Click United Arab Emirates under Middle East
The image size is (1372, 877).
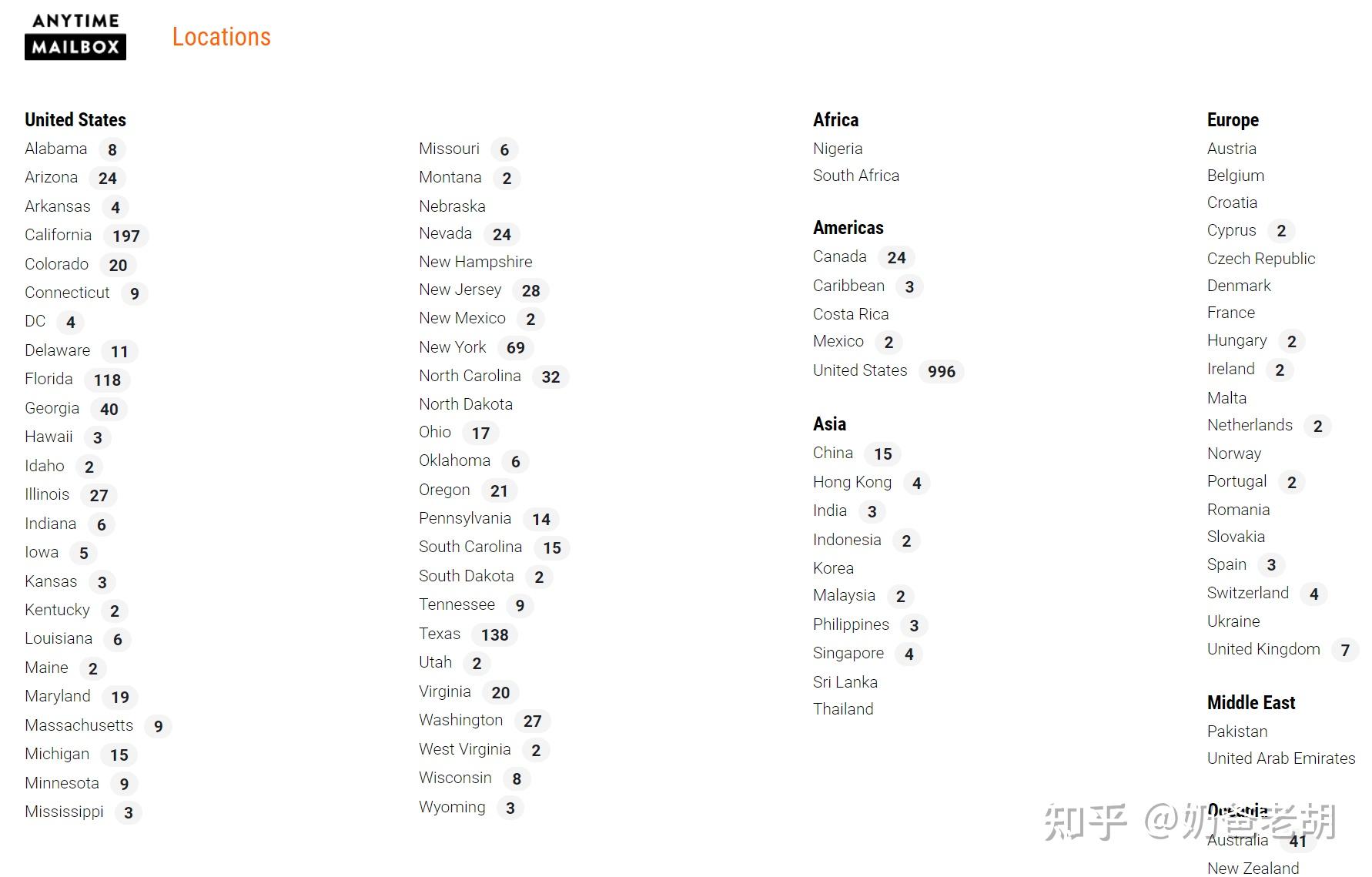[x=1281, y=758]
